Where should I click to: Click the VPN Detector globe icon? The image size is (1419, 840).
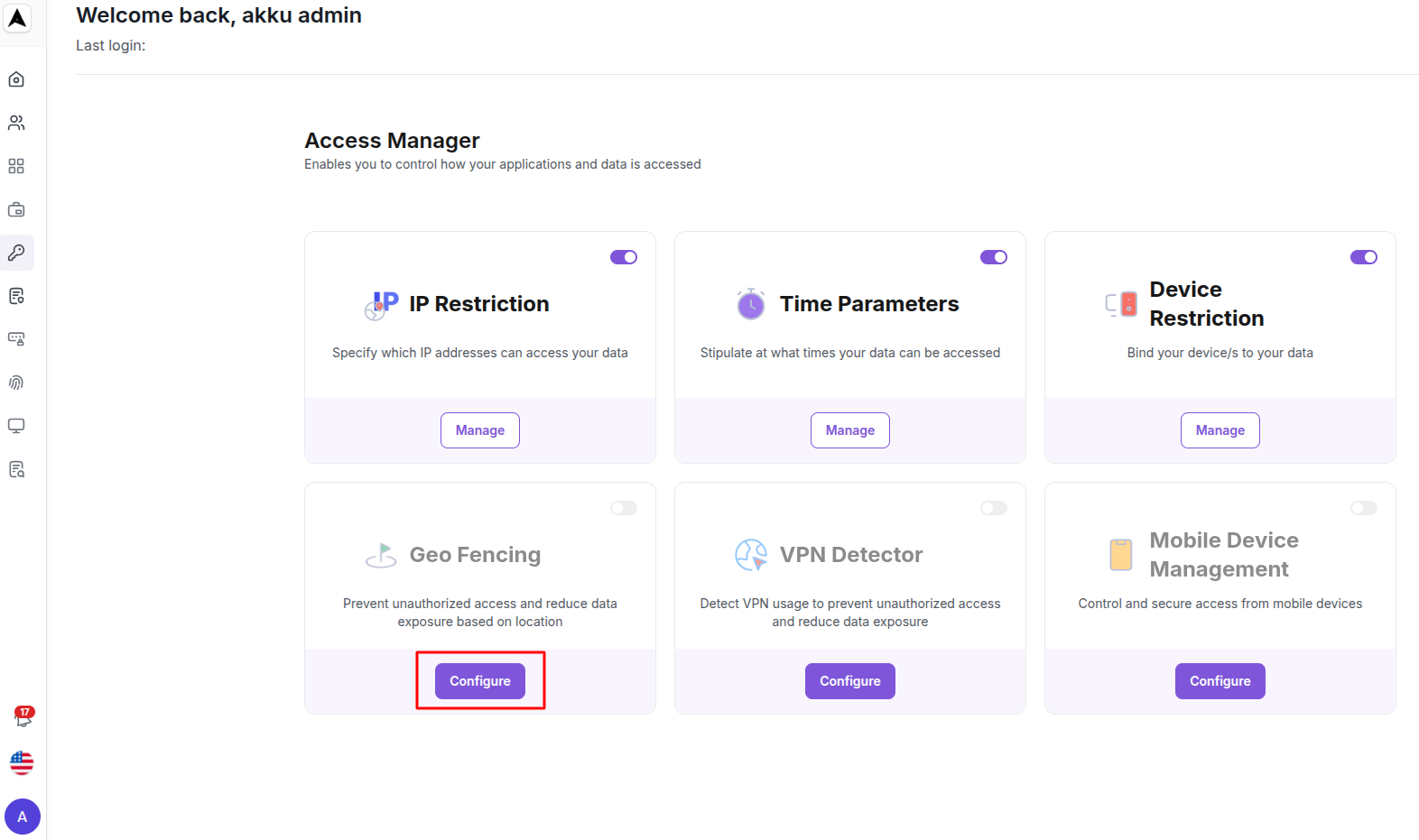click(x=751, y=555)
